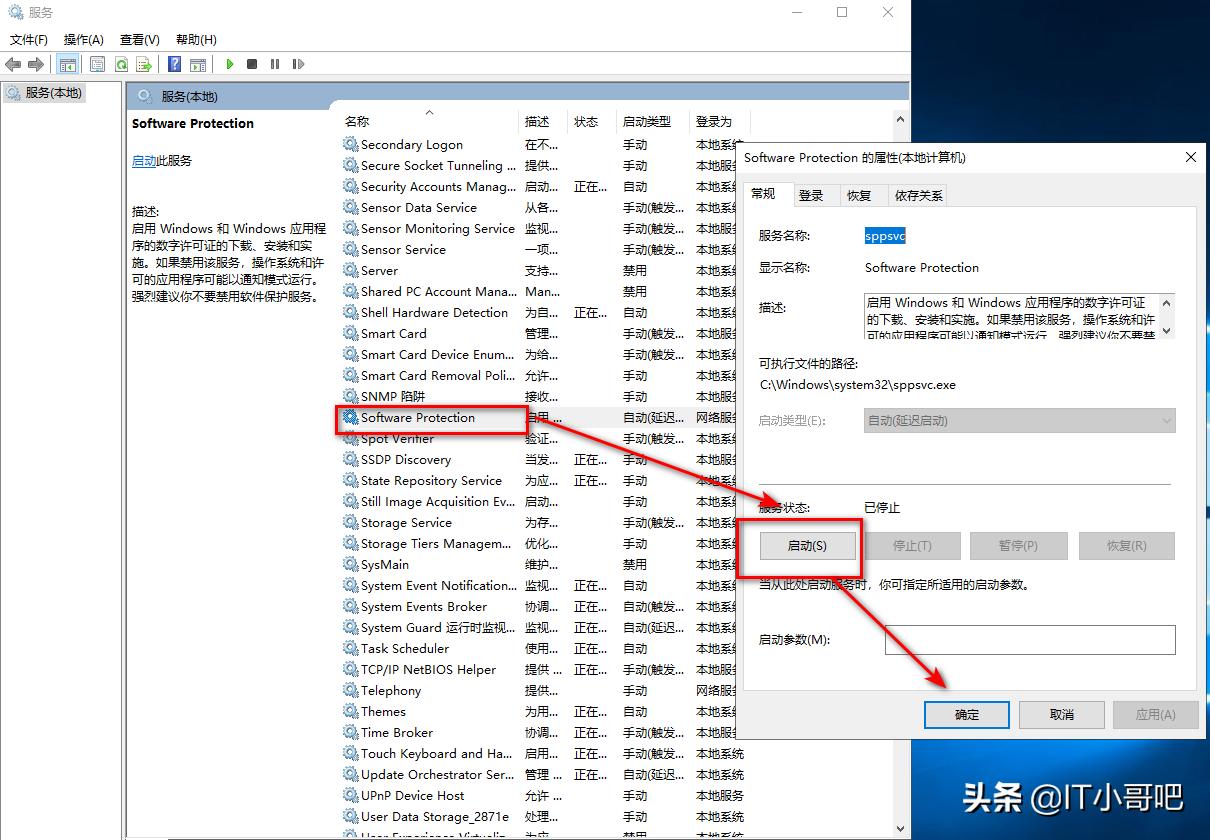Click the Pause service toolbar icon
This screenshot has height=840, width=1210.
tap(275, 64)
